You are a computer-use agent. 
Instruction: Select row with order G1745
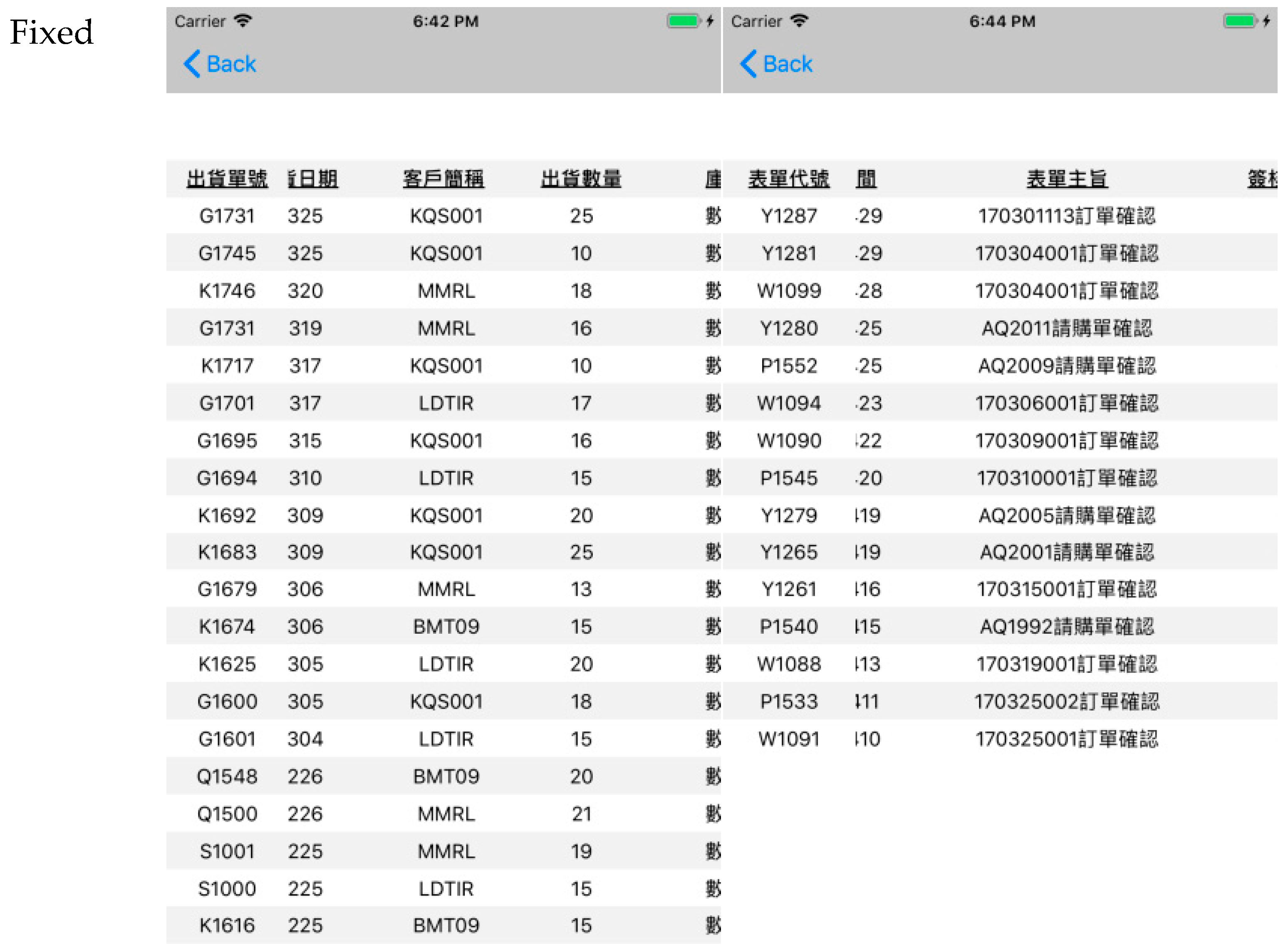coord(227,253)
